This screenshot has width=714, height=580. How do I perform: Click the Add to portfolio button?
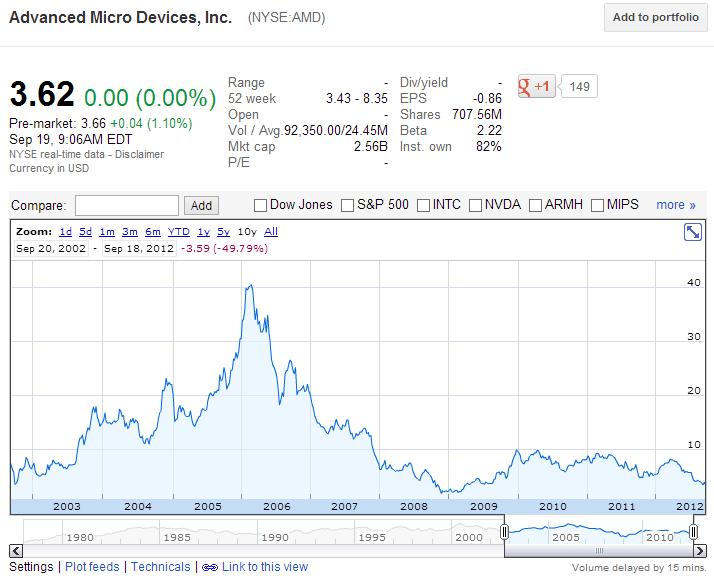(655, 17)
